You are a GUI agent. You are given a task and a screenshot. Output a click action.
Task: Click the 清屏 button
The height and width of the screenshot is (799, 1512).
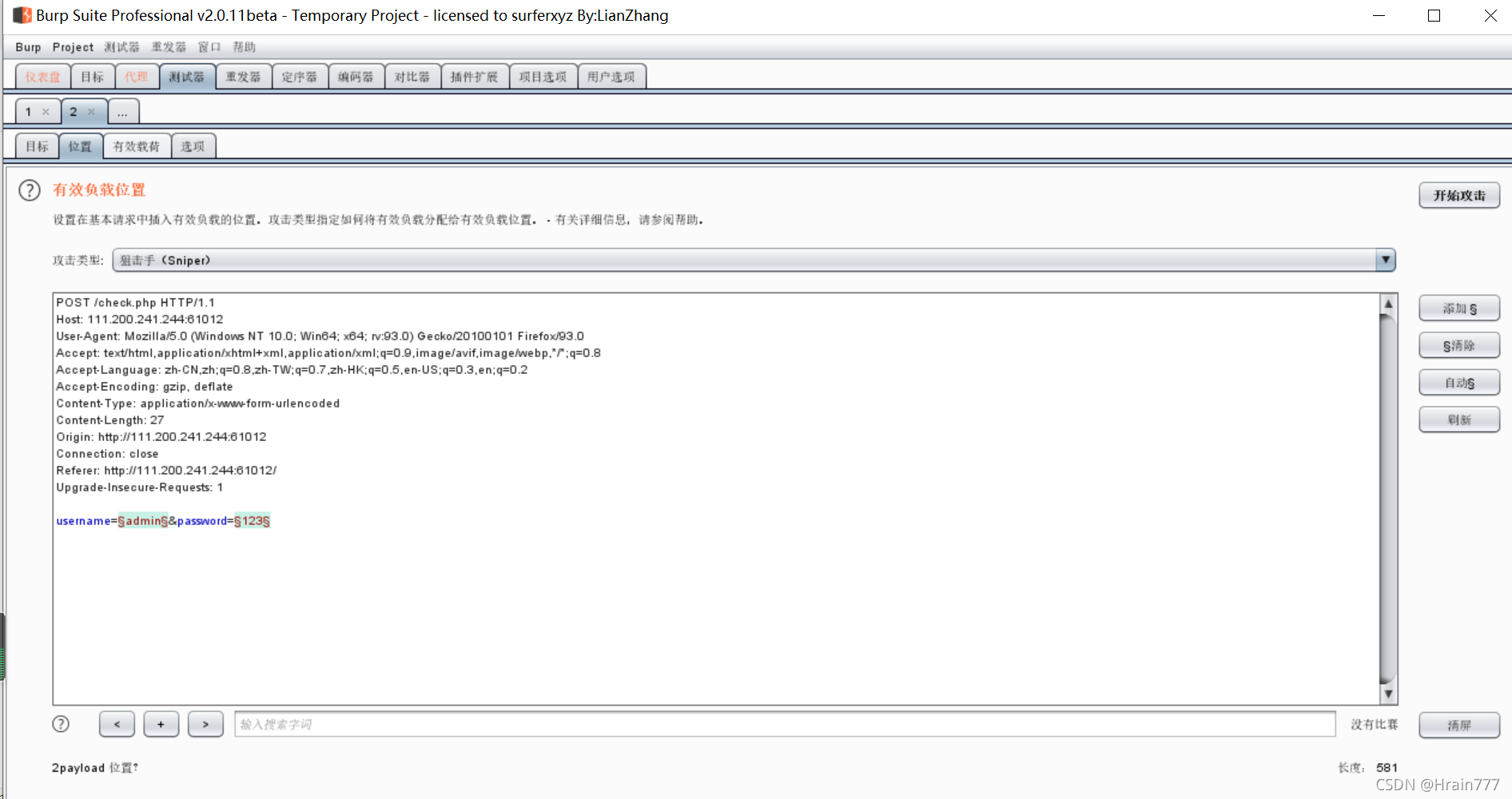click(x=1459, y=725)
